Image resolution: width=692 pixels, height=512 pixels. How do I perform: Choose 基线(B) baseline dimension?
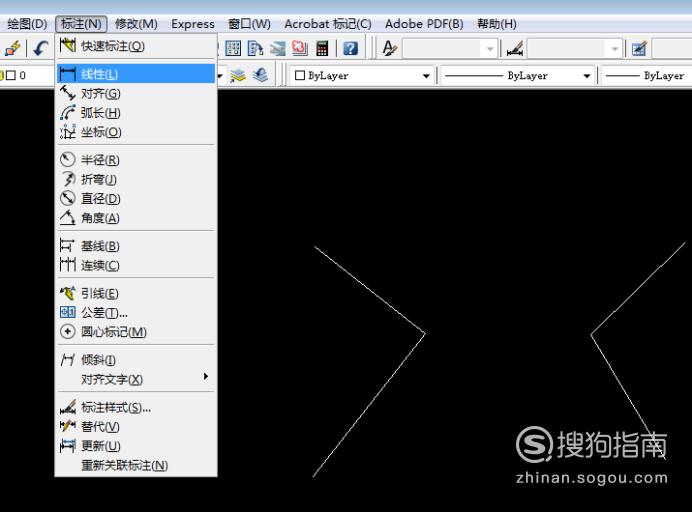click(x=136, y=246)
